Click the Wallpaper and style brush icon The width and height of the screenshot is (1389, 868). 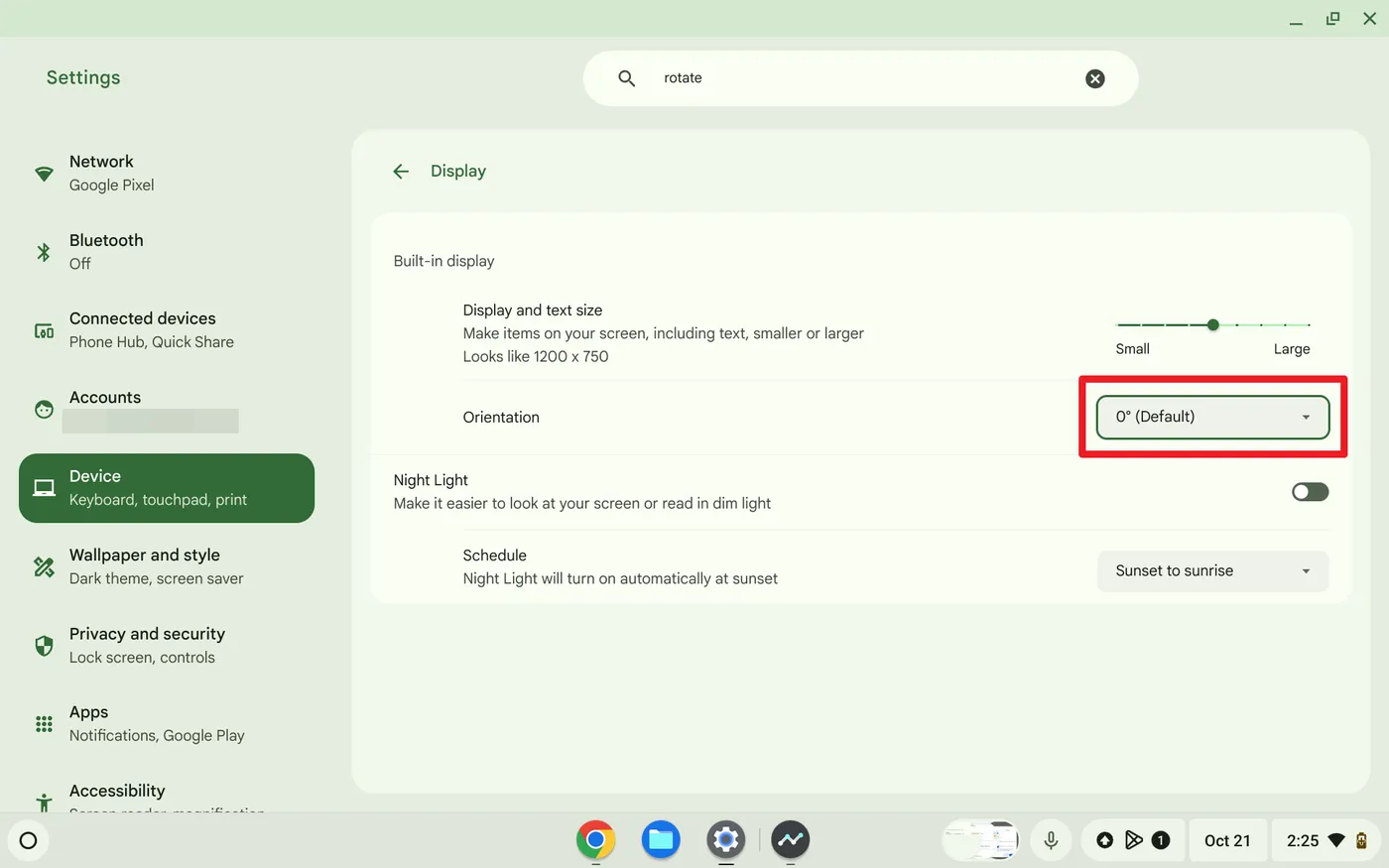coord(44,566)
